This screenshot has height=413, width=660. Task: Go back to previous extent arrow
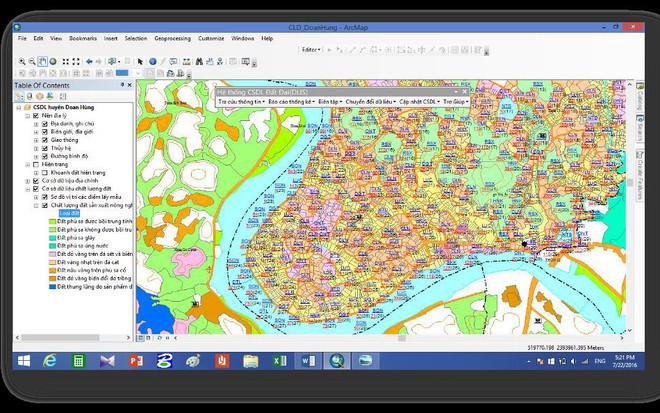click(x=88, y=61)
